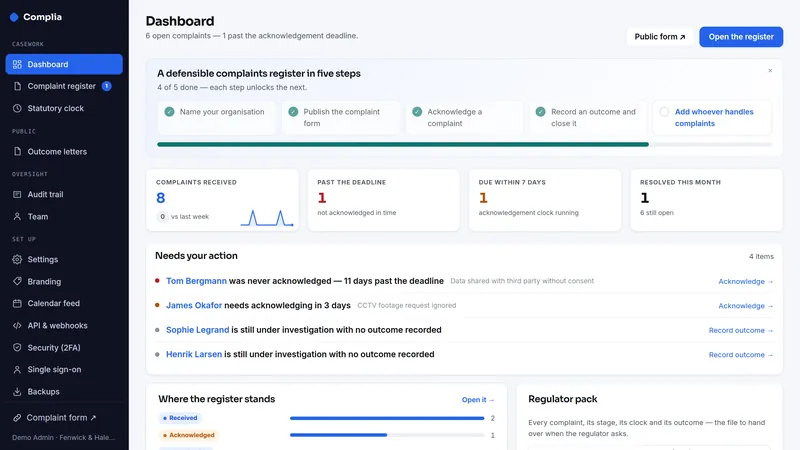Open Backups page

click(x=64, y=391)
